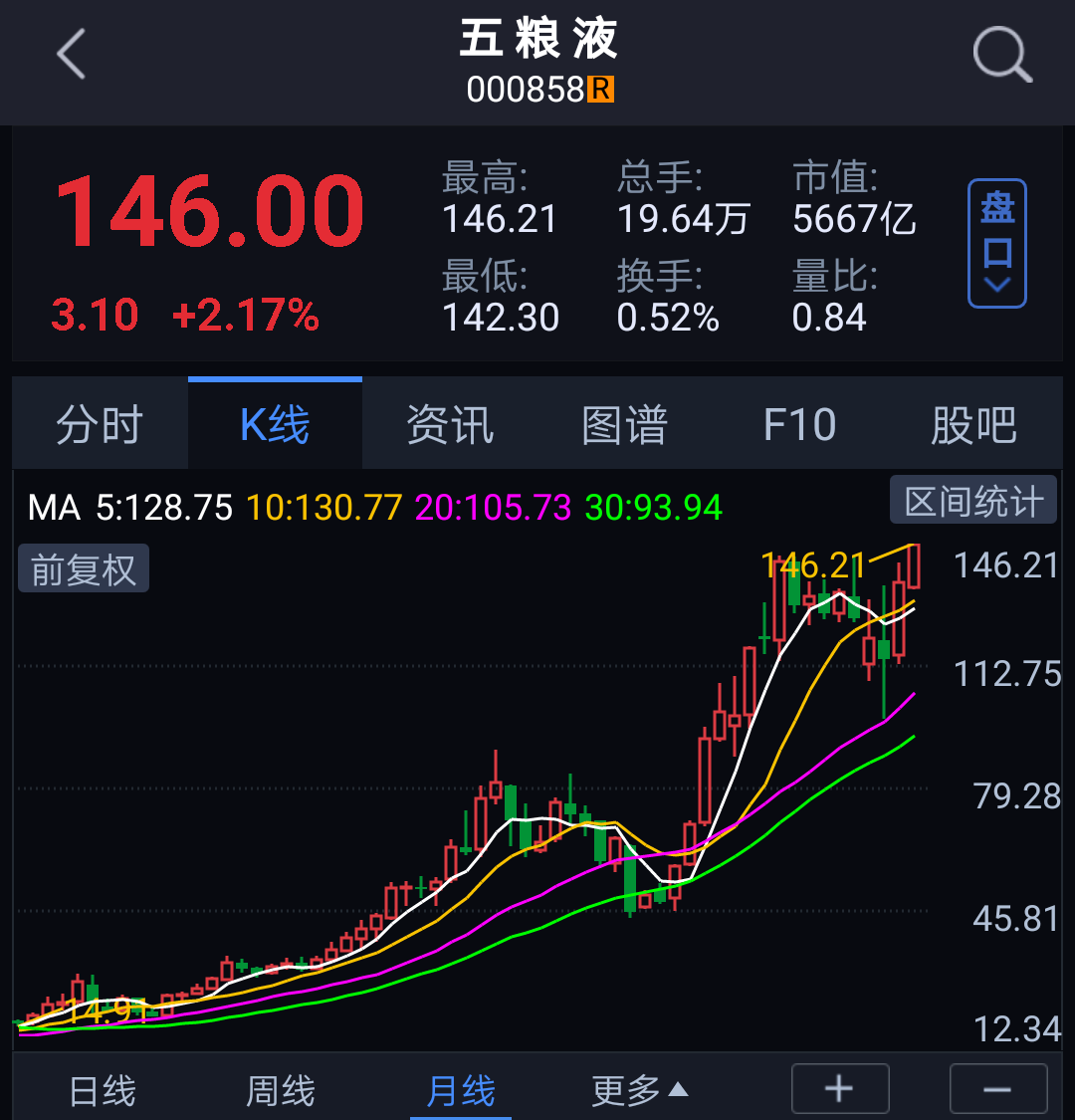Tap the 112.75 price axis label
Screen dimensions: 1075x1120
point(1007,674)
